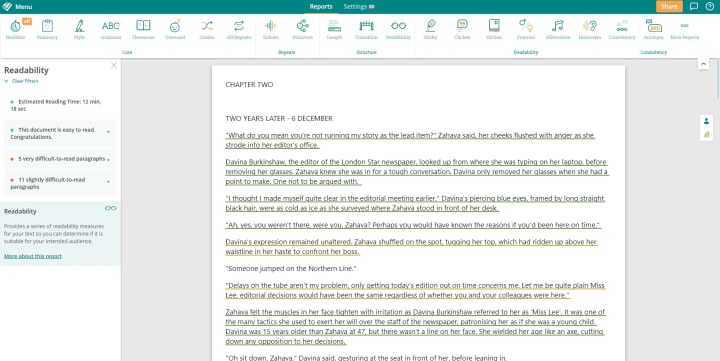Close the Readability side panel

click(114, 65)
